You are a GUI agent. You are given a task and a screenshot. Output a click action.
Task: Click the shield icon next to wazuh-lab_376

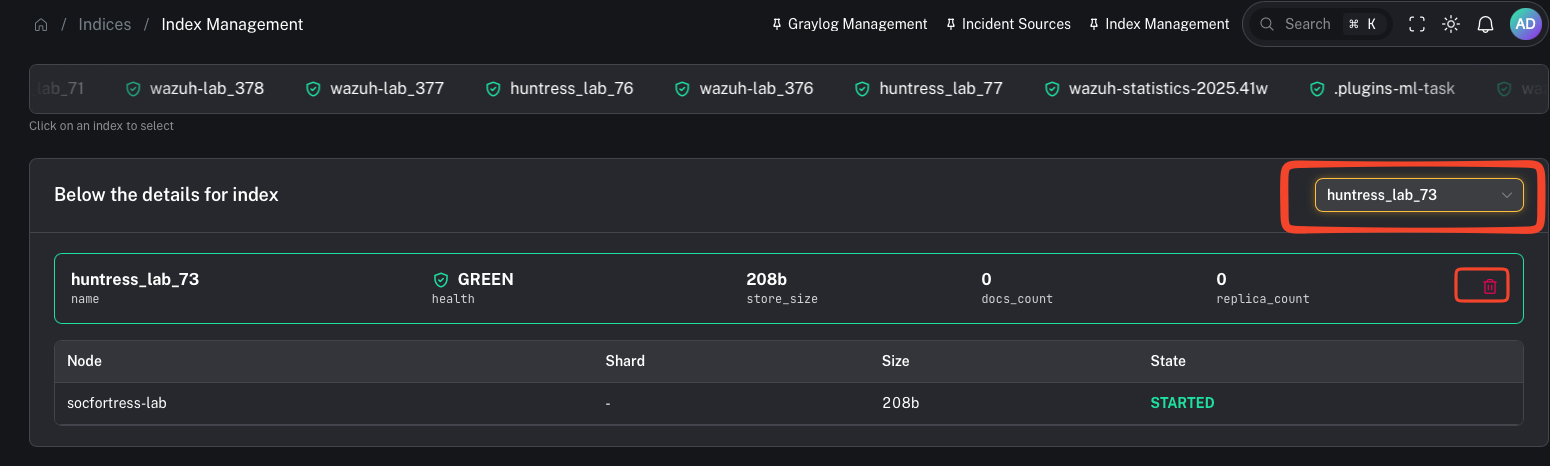[x=682, y=89]
